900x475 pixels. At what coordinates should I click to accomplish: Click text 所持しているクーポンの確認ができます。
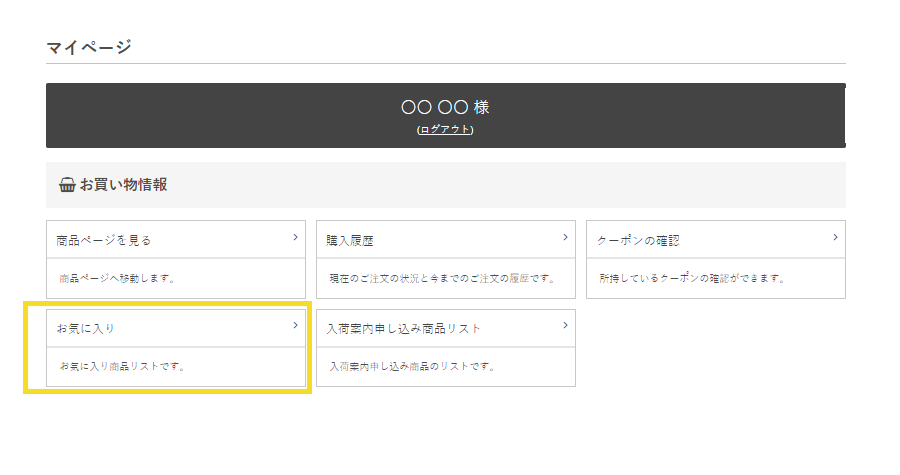tap(691, 278)
